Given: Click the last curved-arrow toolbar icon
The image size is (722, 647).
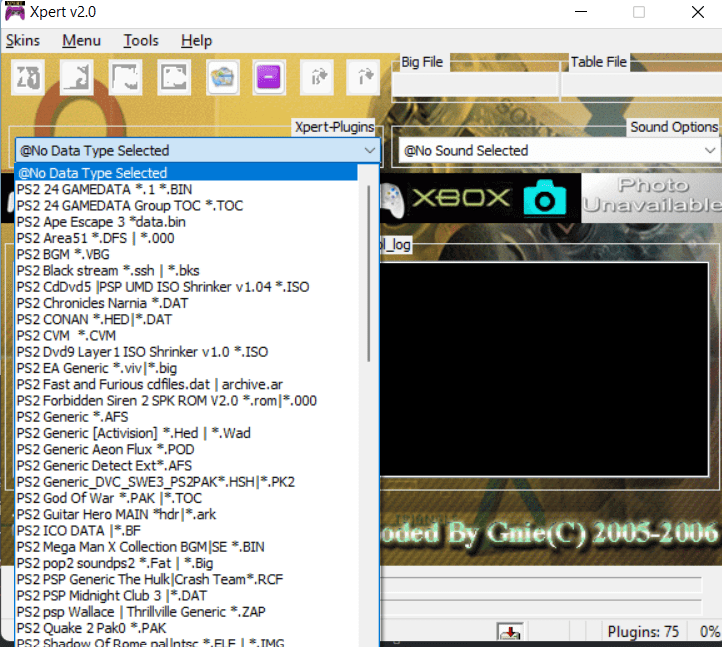Looking at the screenshot, I should (364, 77).
